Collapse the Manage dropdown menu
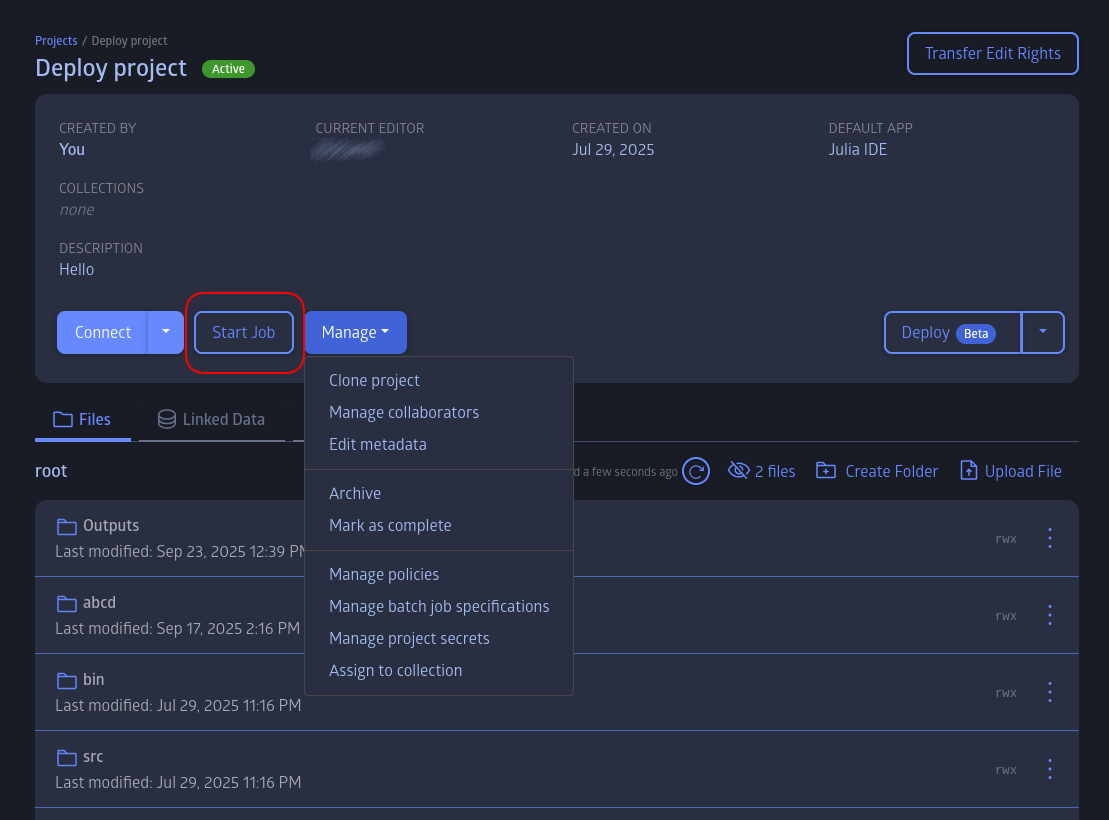 [355, 332]
